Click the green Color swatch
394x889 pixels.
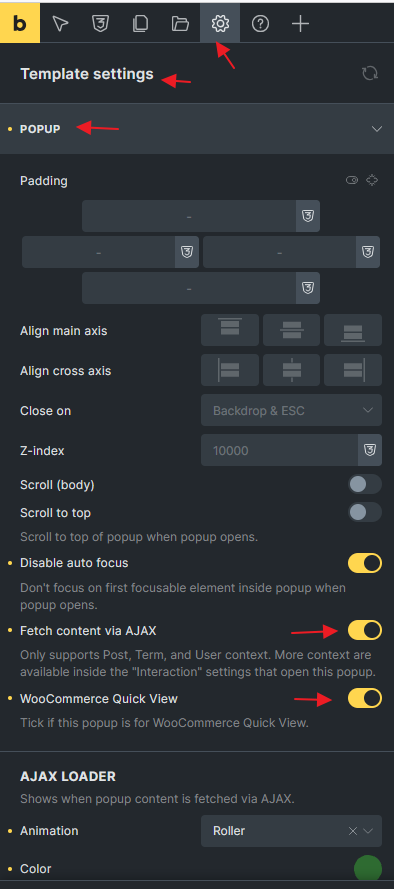368,869
